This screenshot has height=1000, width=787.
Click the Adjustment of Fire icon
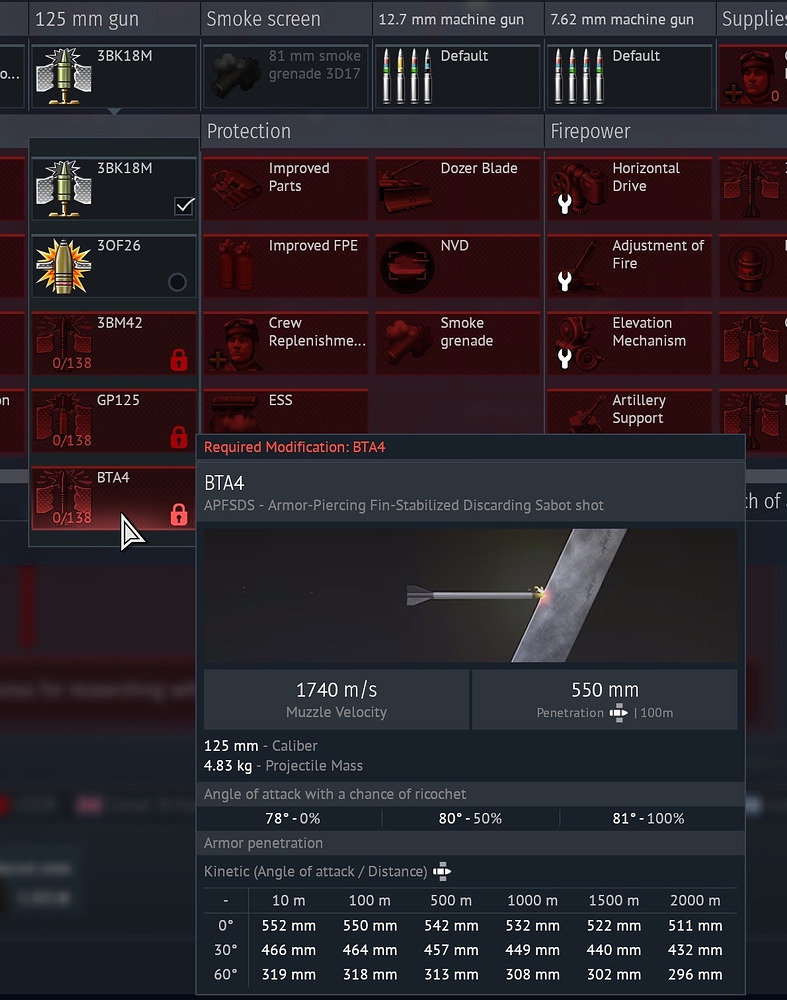point(578,267)
